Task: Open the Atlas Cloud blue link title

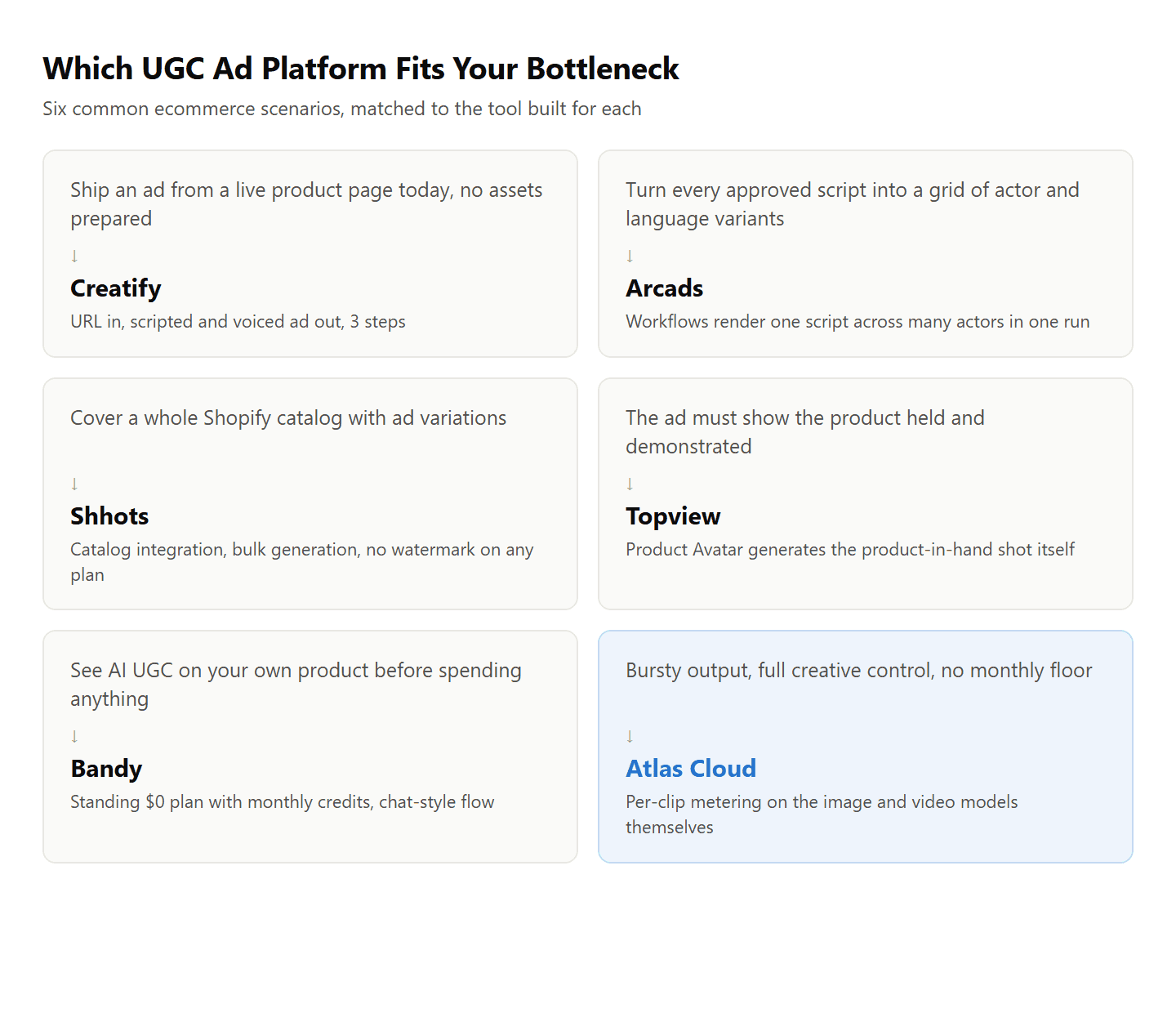Action: tap(691, 769)
